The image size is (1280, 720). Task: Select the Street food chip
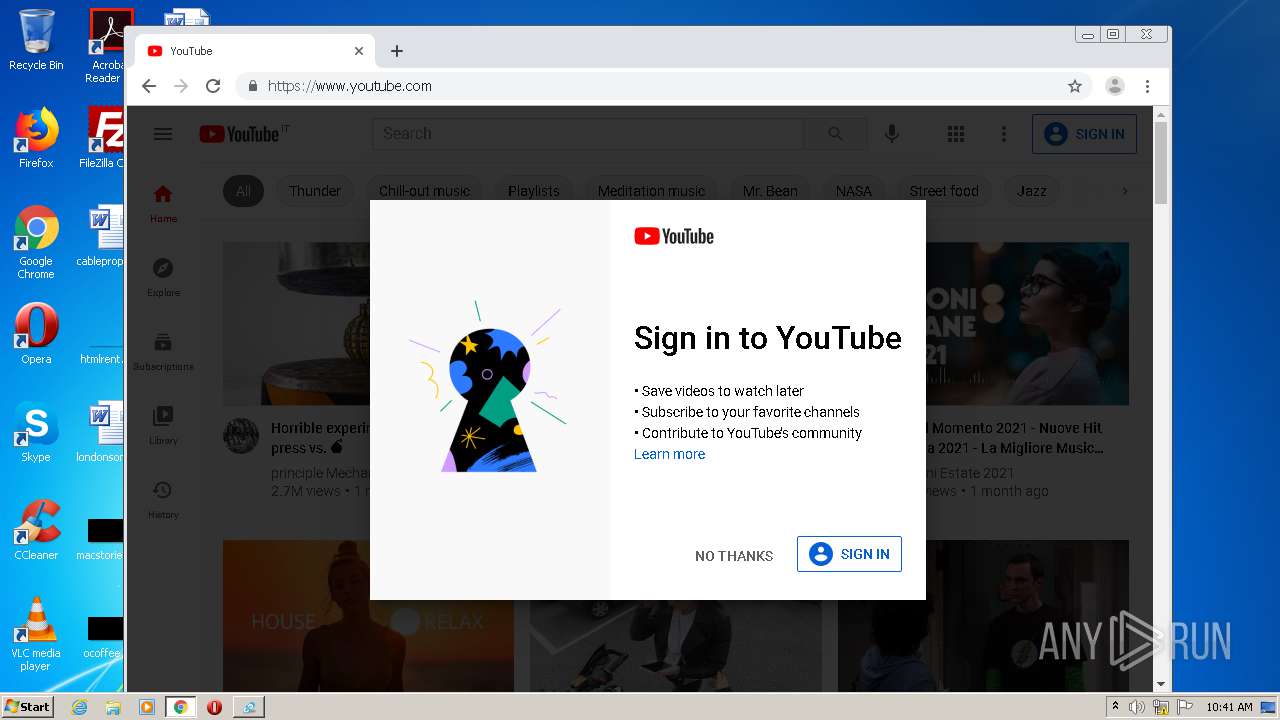pos(944,191)
